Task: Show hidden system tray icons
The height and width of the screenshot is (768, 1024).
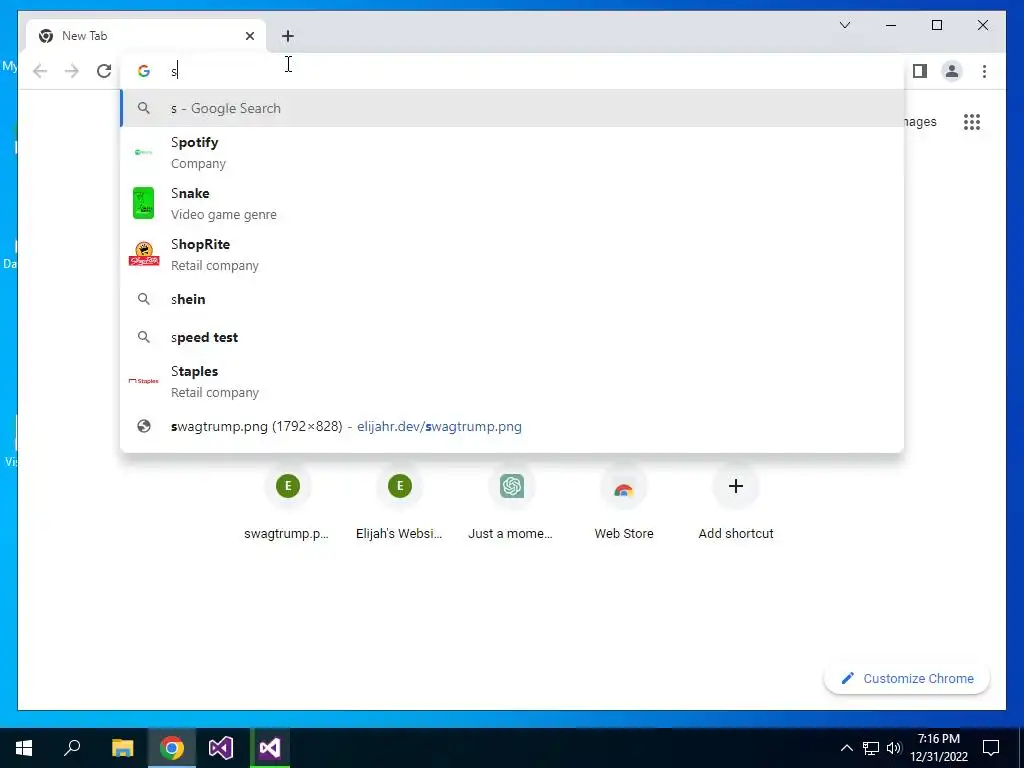Action: (x=846, y=748)
